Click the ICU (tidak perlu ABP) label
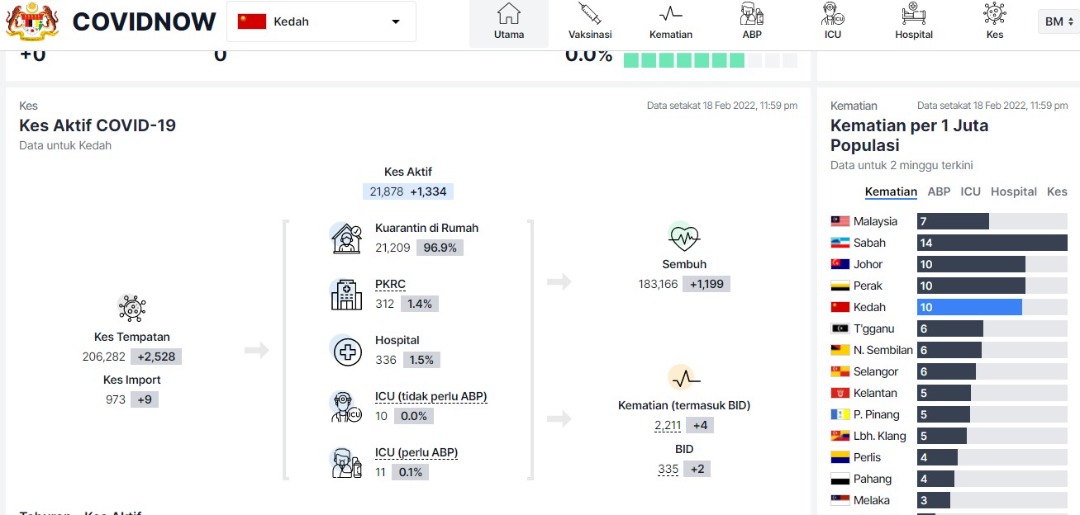Image resolution: width=1080 pixels, height=515 pixels. (431, 396)
